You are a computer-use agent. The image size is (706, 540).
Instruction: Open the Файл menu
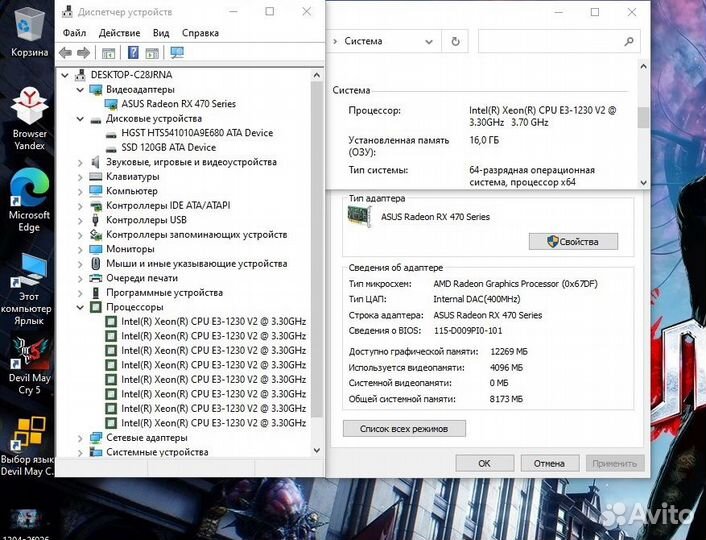pos(74,33)
